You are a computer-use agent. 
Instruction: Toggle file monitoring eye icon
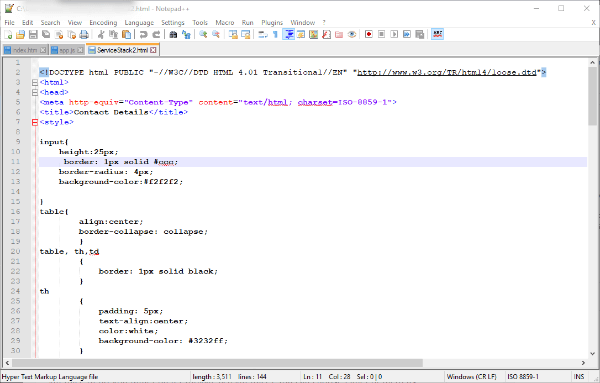[352, 34]
